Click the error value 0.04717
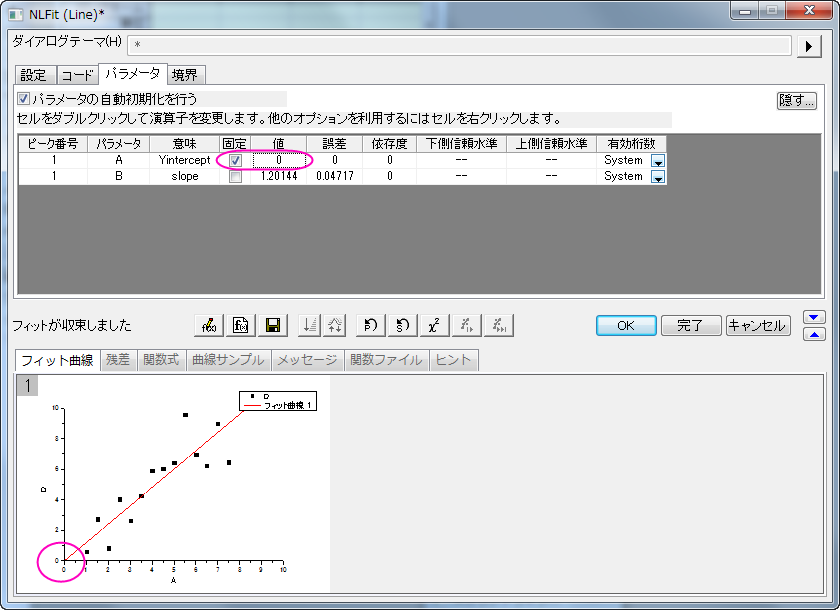The height and width of the screenshot is (610, 840). [335, 176]
